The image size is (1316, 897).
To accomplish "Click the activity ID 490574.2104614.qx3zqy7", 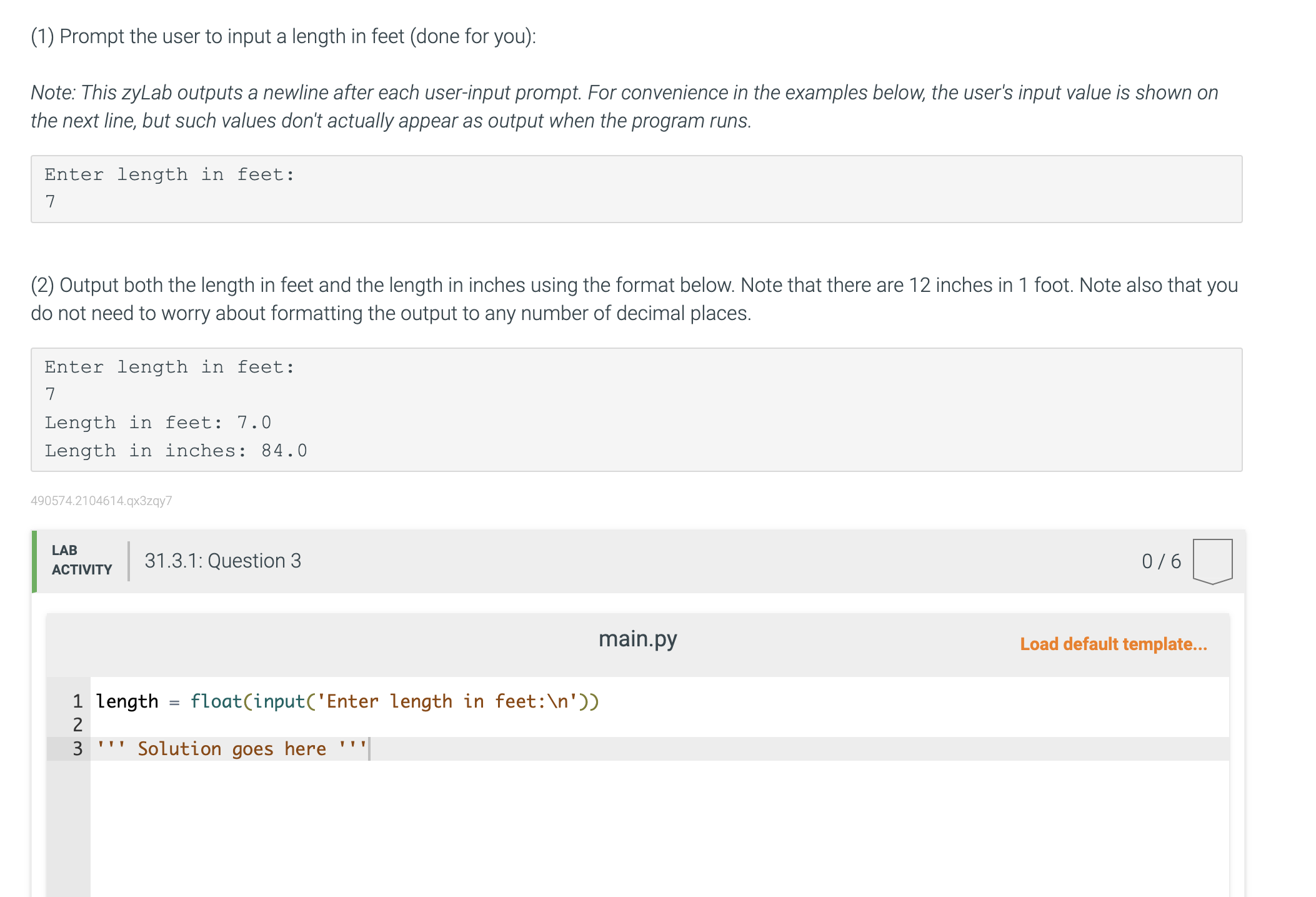I will click(x=102, y=501).
